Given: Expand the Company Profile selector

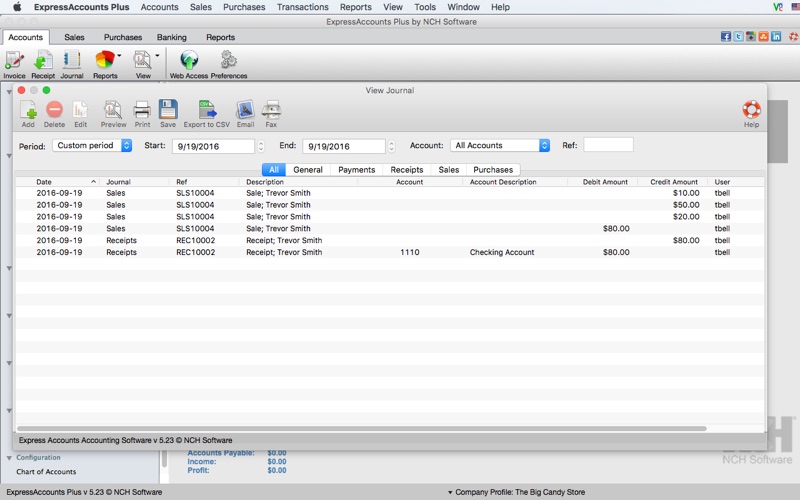Looking at the screenshot, I should click(516, 492).
